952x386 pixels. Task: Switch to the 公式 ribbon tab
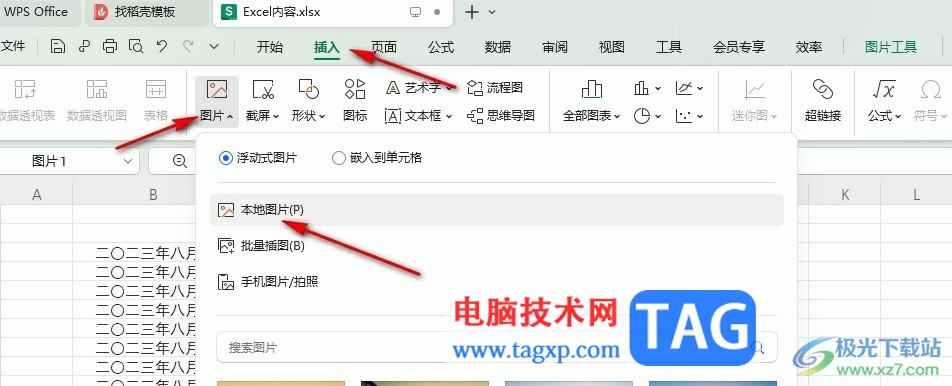(x=441, y=47)
